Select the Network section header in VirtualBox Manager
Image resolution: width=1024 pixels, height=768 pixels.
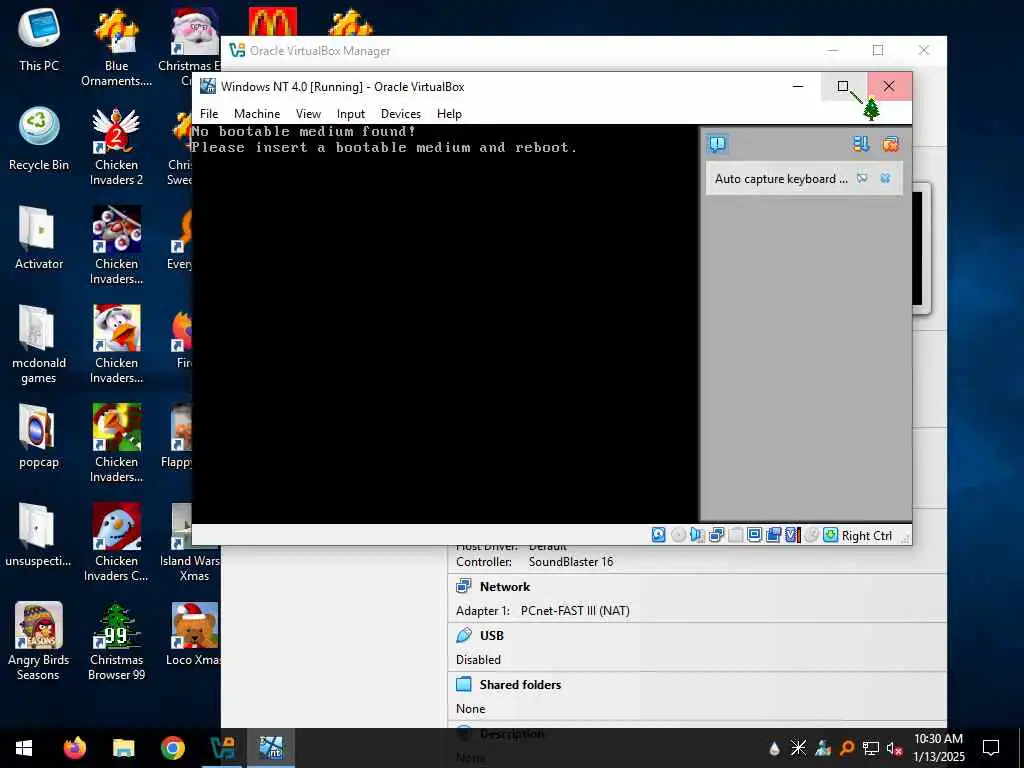[x=505, y=586]
